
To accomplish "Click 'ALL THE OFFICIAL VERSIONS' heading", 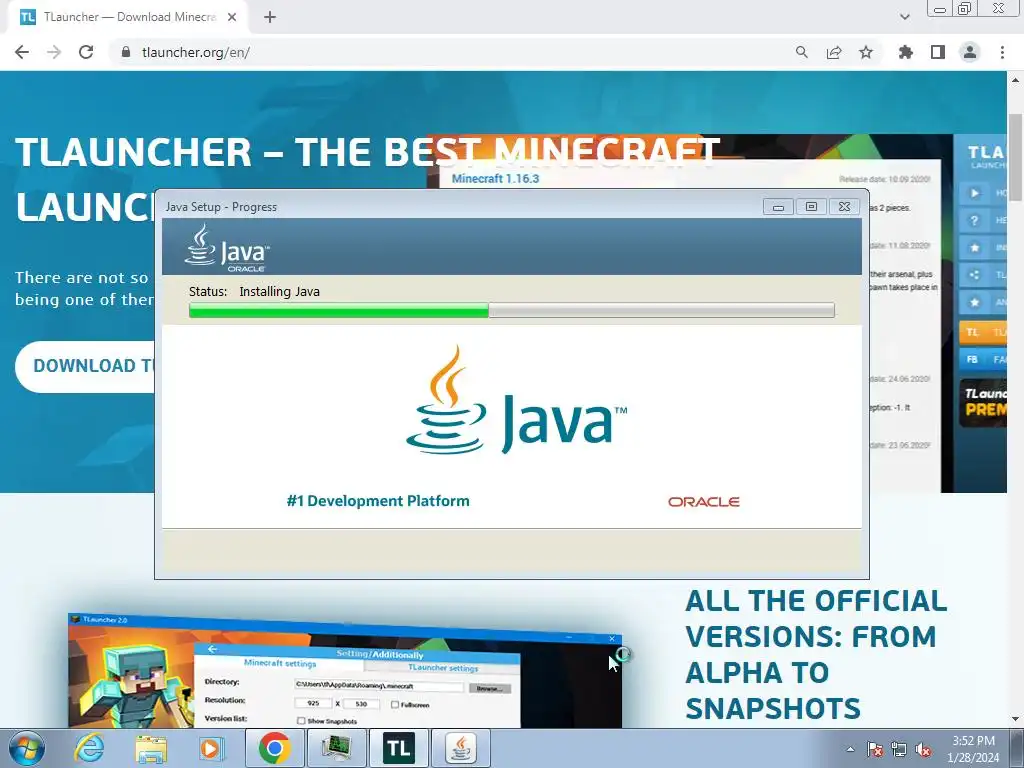I will 816,654.
